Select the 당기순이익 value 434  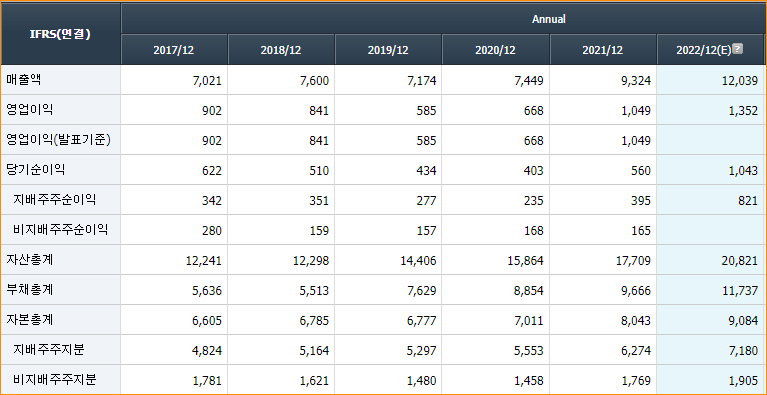(x=427, y=171)
